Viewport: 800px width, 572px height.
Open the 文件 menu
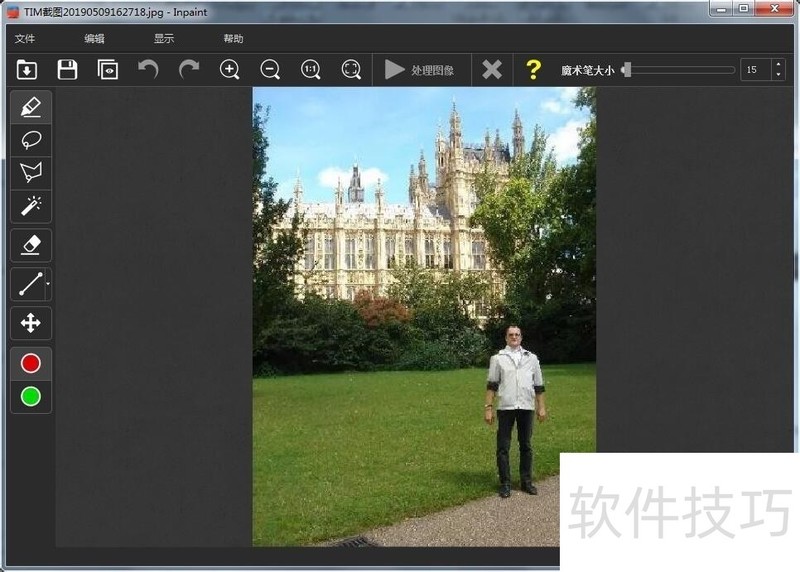[x=25, y=39]
